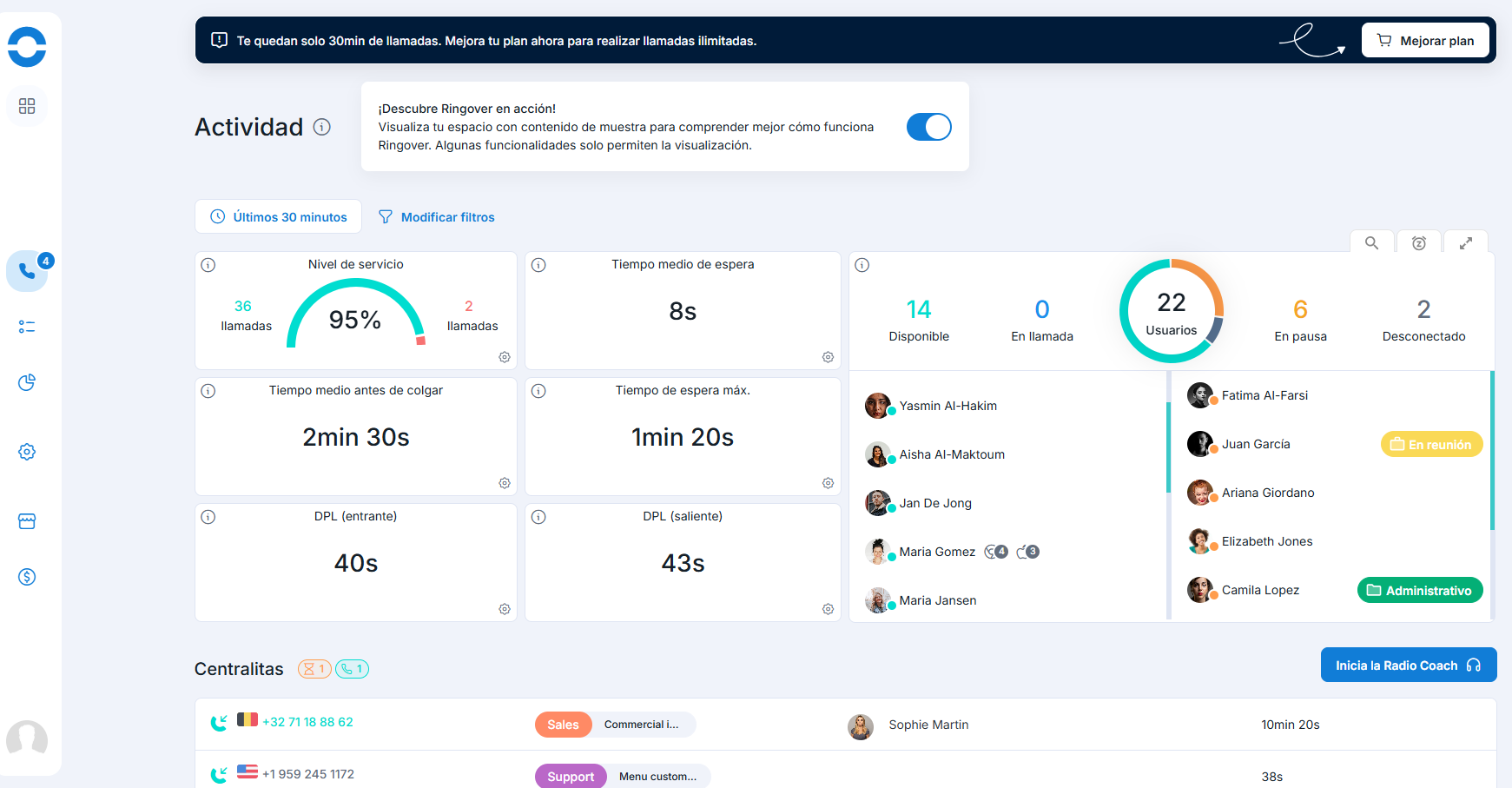Viewport: 1512px width, 788px height.
Task: Expand Modificar filtros options
Action: coord(437,217)
